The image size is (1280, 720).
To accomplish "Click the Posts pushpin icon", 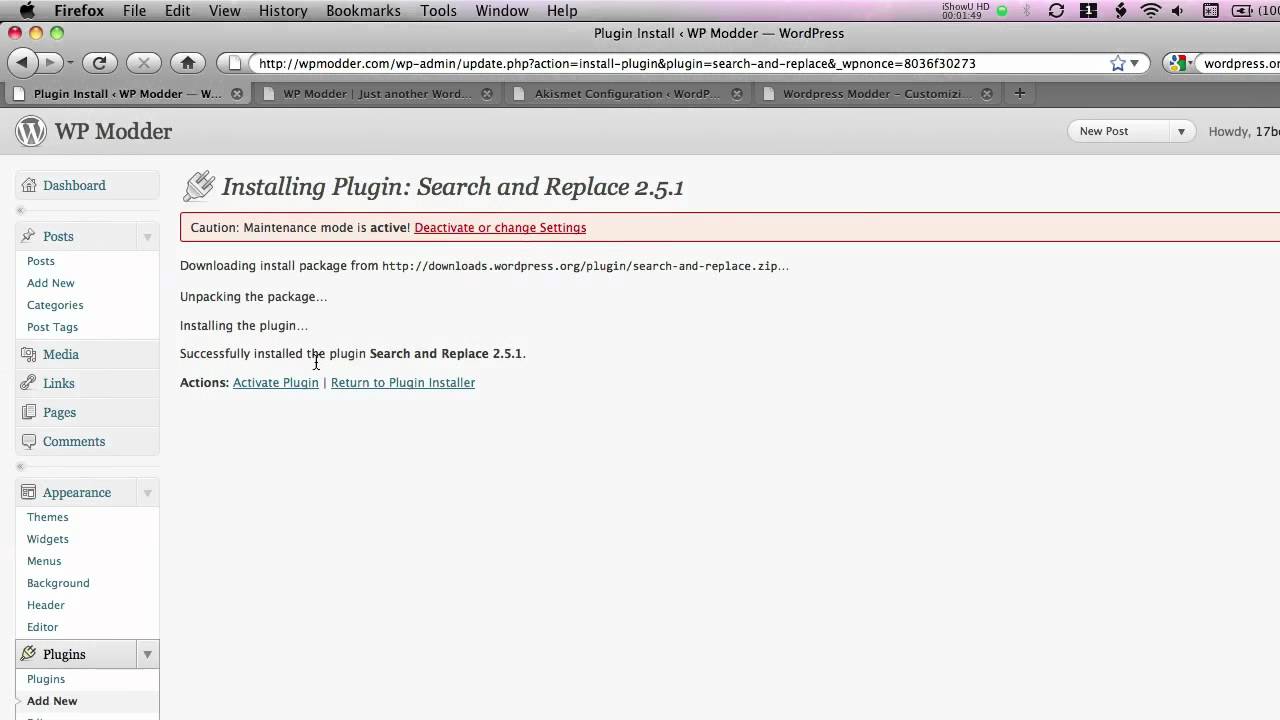I will pos(28,236).
